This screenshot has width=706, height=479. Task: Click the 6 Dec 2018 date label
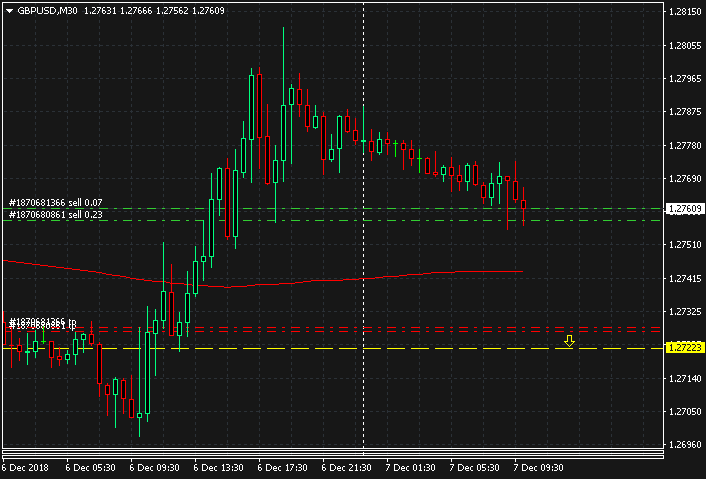click(x=26, y=467)
